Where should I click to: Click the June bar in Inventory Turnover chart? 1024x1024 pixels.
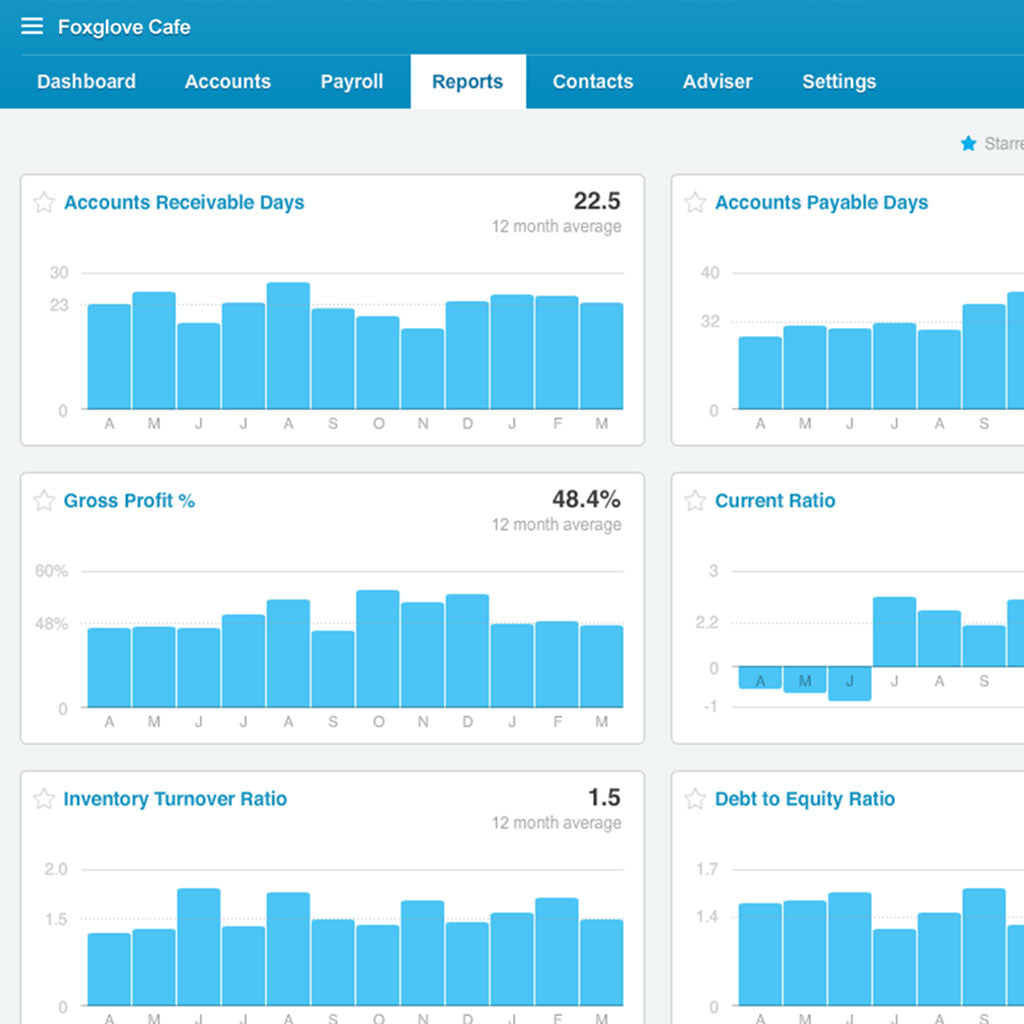[x=198, y=950]
